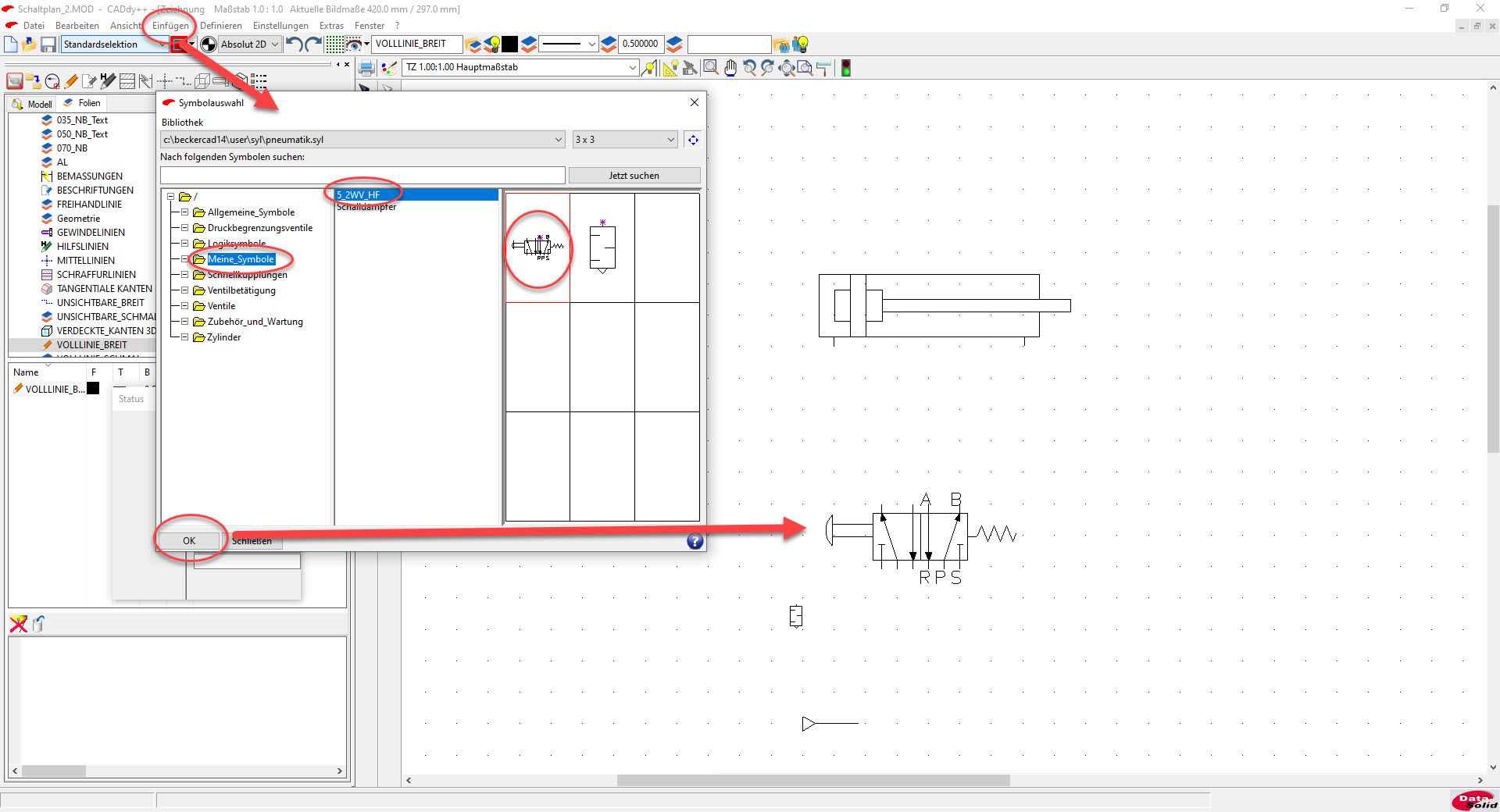Select the Ventilbetätigung folder
The width and height of the screenshot is (1500, 812).
point(241,290)
